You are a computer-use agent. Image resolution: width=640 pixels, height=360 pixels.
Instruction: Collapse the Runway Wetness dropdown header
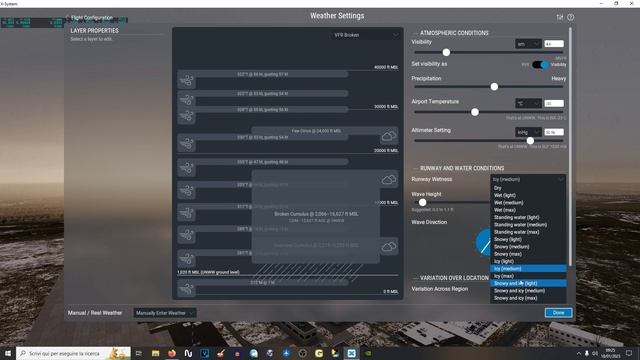528,179
